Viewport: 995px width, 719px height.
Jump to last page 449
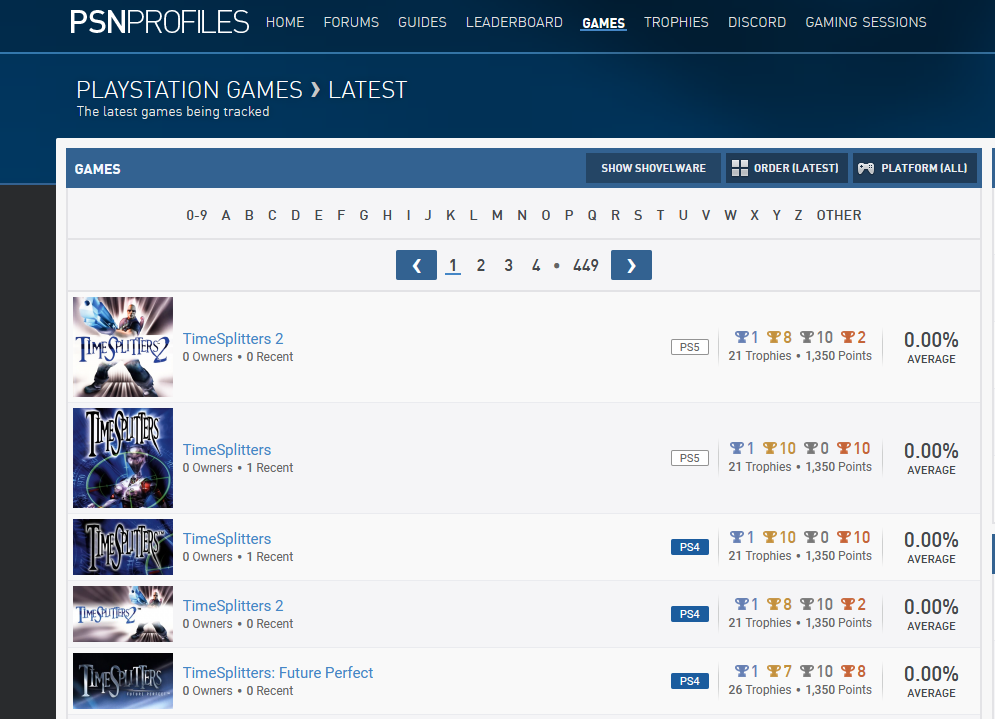point(586,265)
